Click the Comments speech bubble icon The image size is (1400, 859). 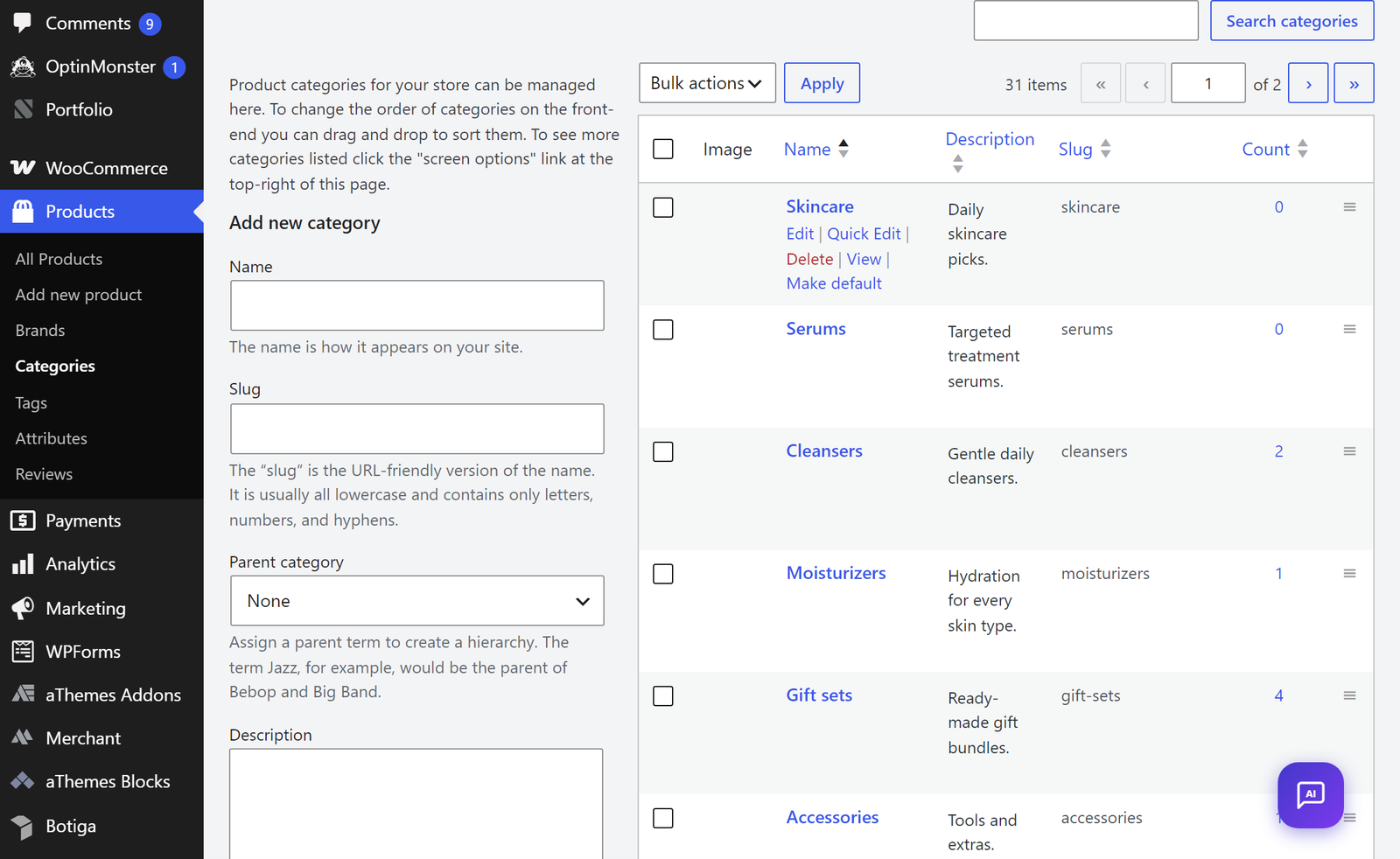tap(23, 23)
